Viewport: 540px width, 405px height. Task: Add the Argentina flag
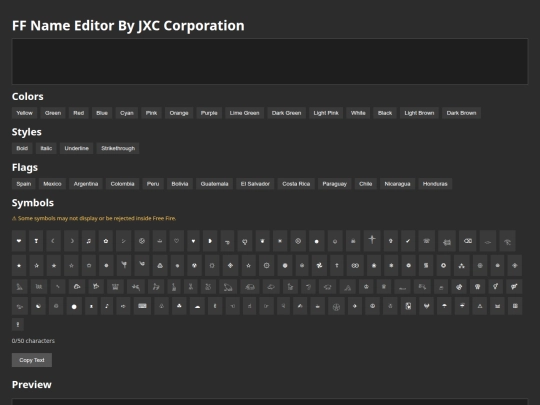point(86,184)
